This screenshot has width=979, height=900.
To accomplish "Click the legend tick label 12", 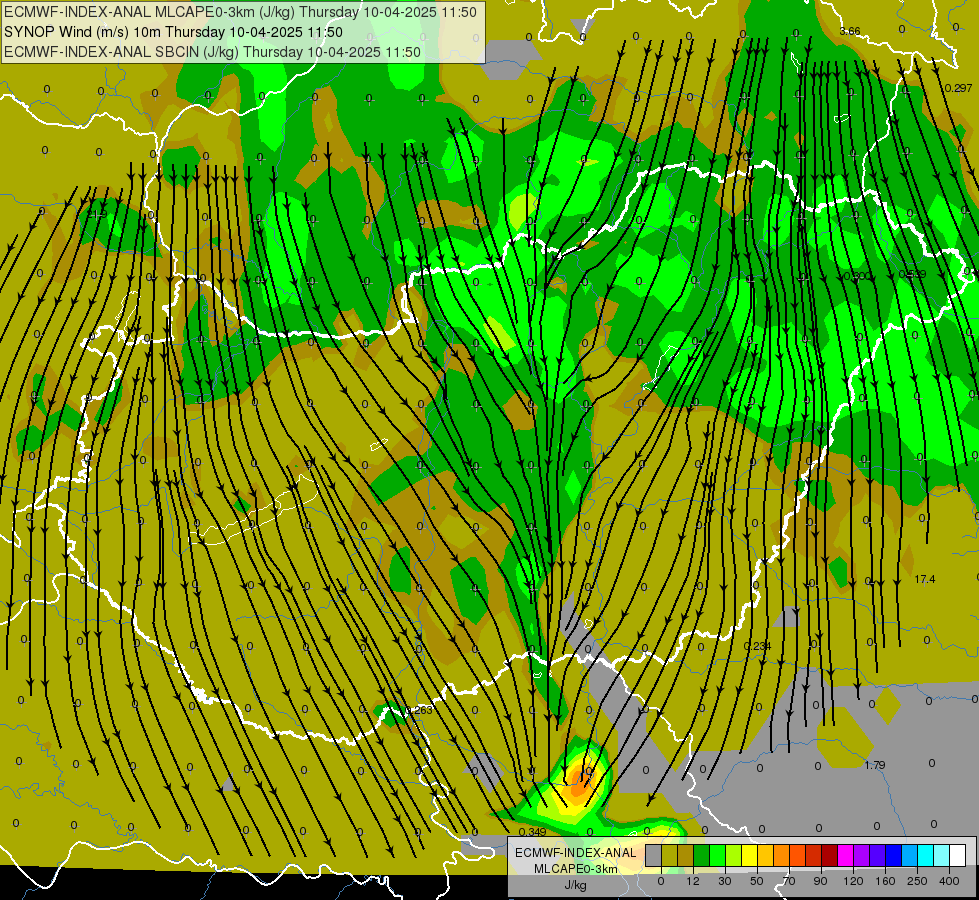I will 693,881.
